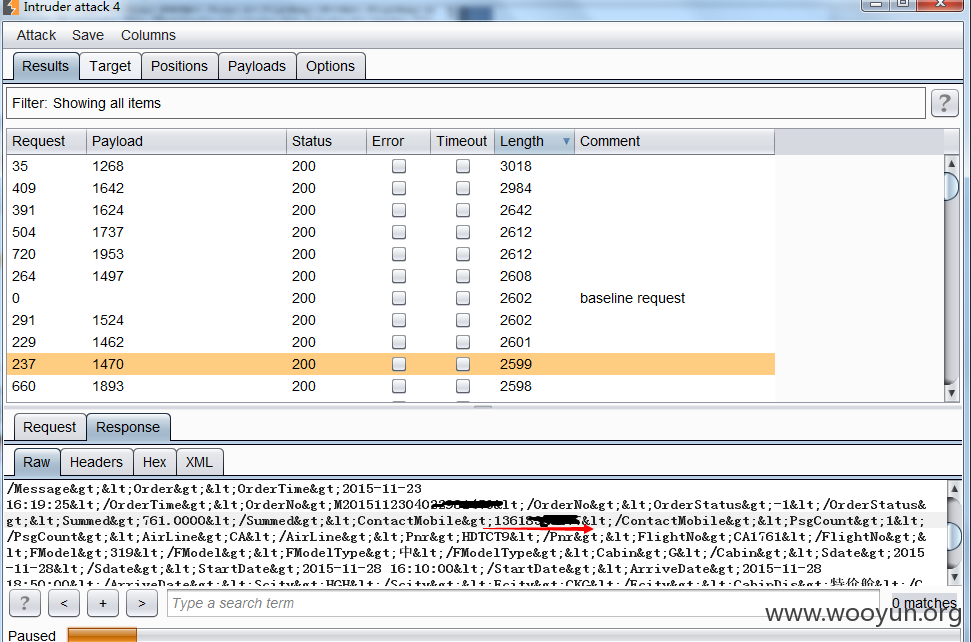Select result row with payload 1497

[x=391, y=276]
